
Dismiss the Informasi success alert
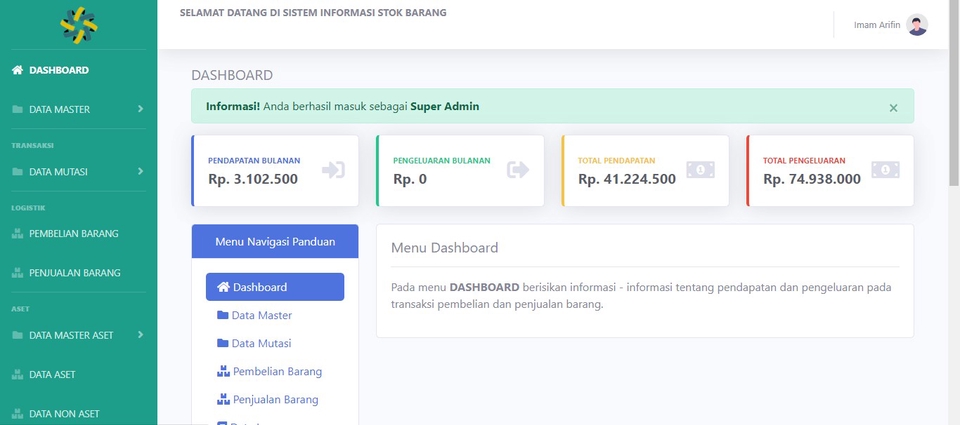pos(893,107)
